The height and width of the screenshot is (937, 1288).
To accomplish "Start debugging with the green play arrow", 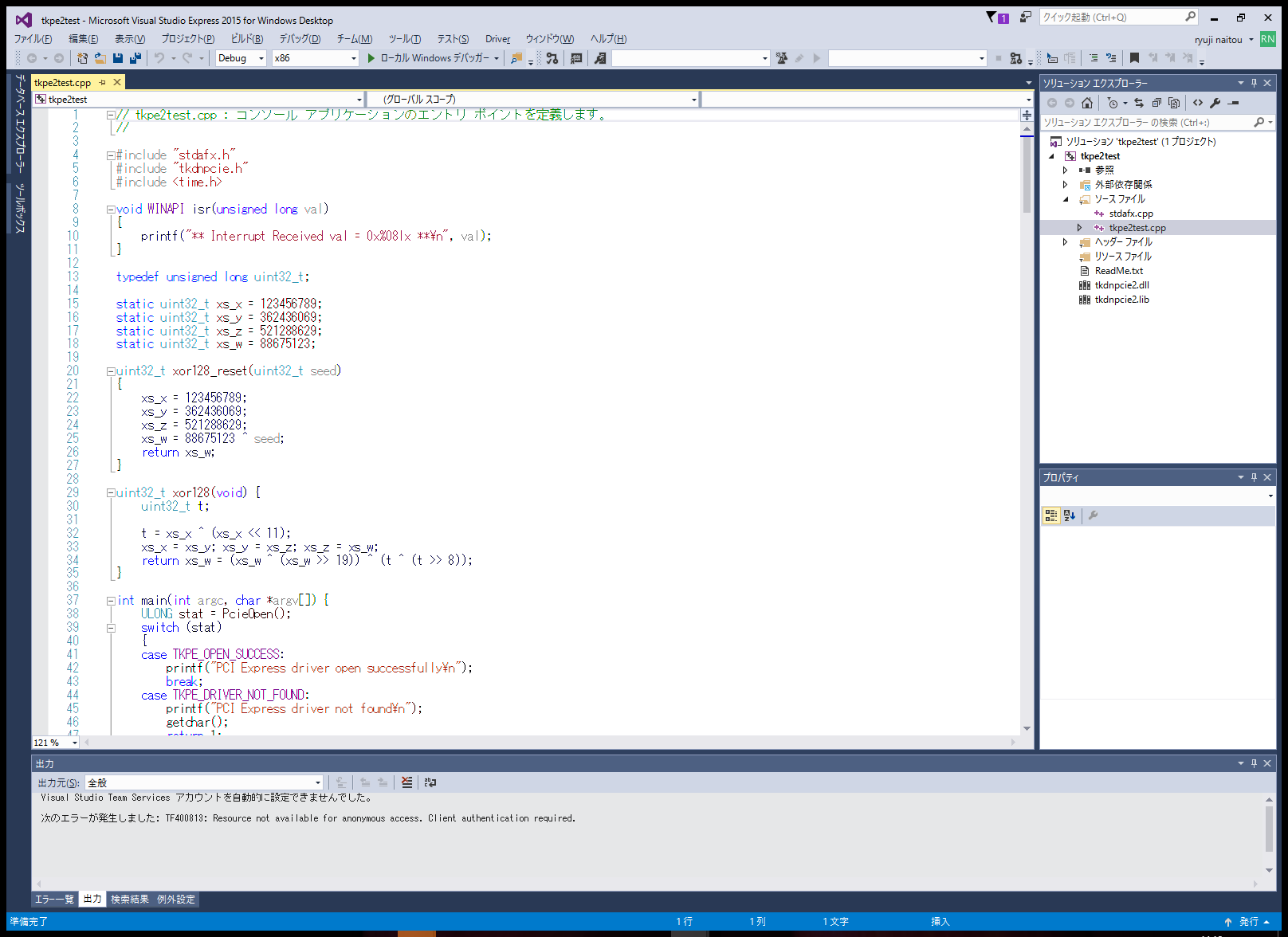I will pyautogui.click(x=371, y=58).
